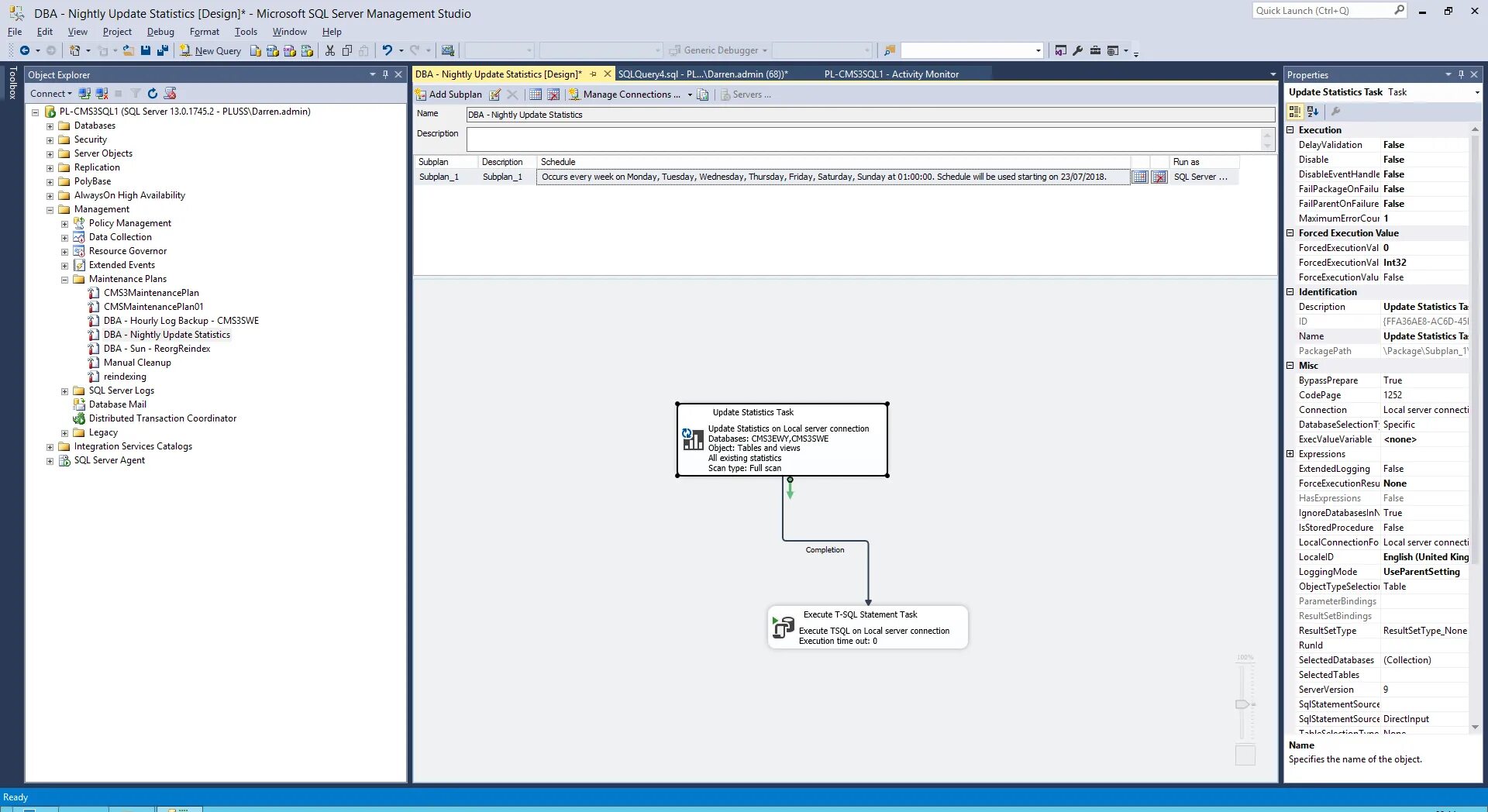The height and width of the screenshot is (812, 1488).
Task: Click the DMX query icon
Action: point(290,51)
